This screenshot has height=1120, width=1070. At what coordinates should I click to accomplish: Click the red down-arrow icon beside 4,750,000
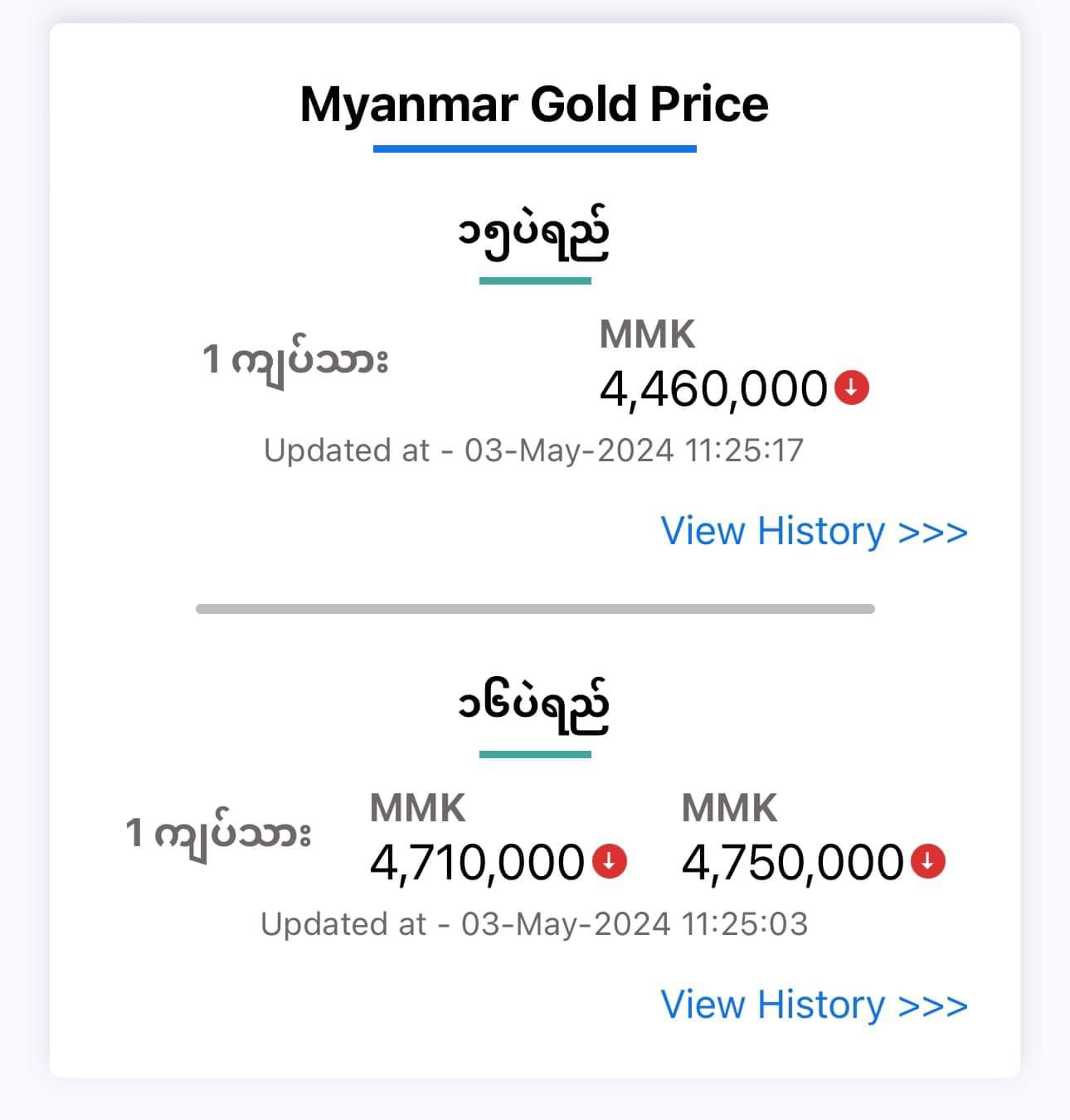coord(928,861)
